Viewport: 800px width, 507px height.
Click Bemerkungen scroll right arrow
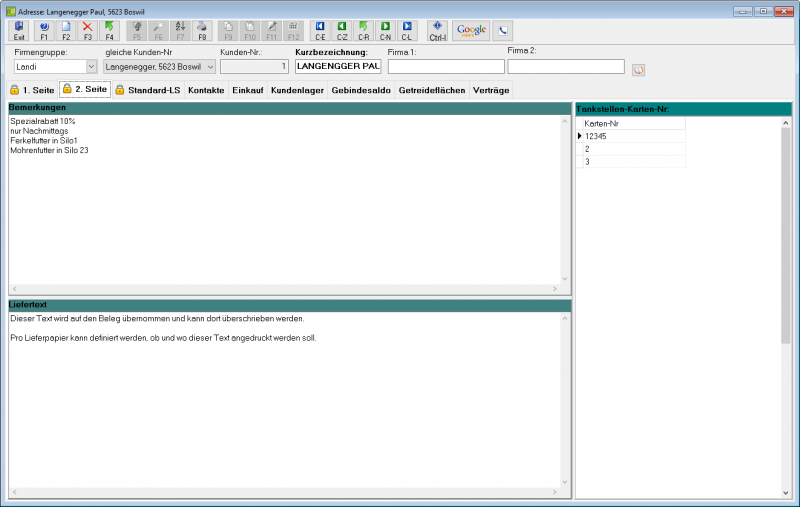coord(555,289)
